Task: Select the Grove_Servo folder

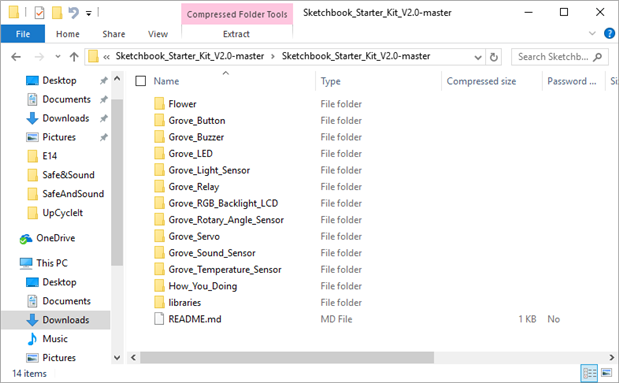Action: click(187, 237)
